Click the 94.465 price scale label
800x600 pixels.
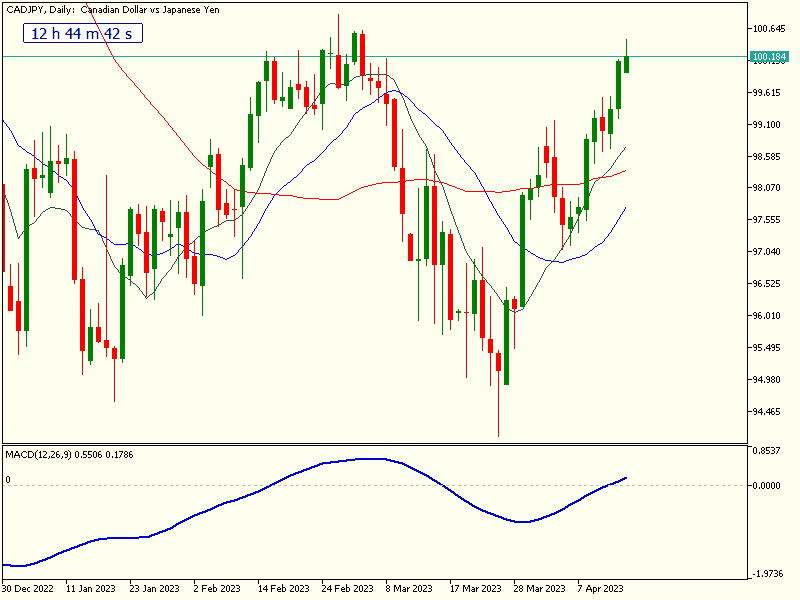tap(768, 411)
